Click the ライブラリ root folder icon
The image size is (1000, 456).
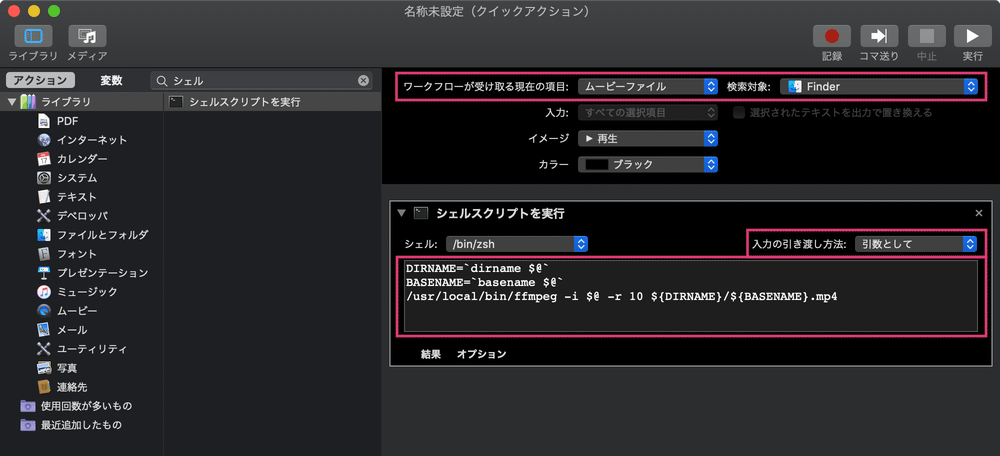pos(28,101)
